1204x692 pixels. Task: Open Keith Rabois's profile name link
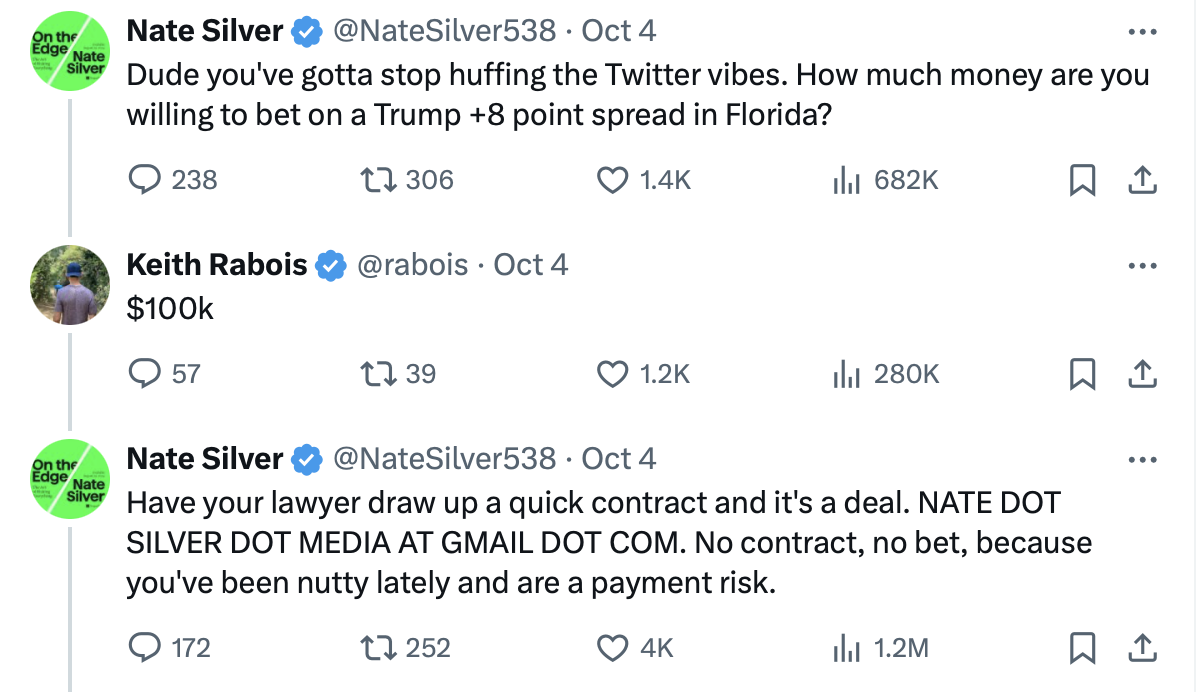(217, 265)
